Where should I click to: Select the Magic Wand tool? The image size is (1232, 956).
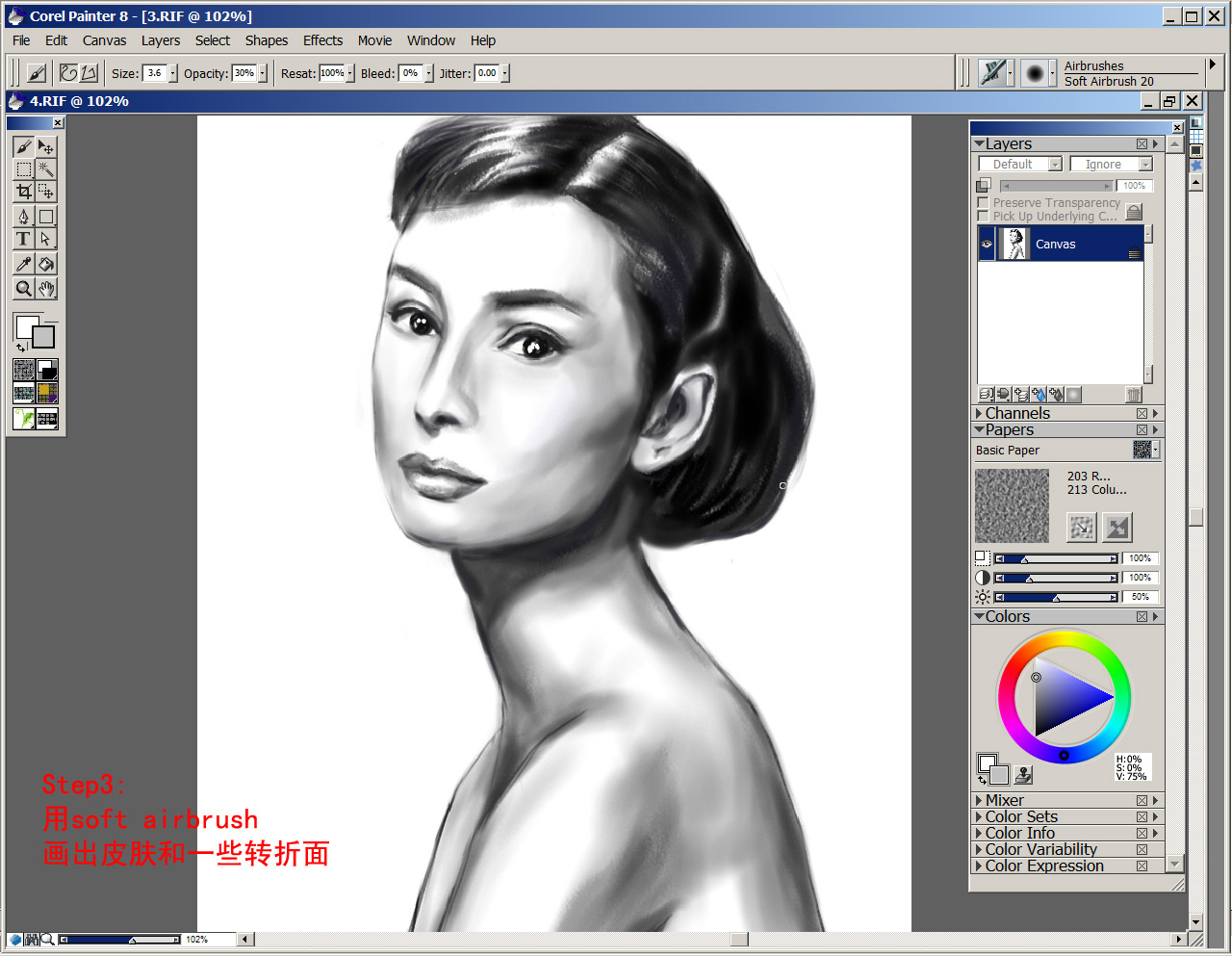click(x=46, y=169)
